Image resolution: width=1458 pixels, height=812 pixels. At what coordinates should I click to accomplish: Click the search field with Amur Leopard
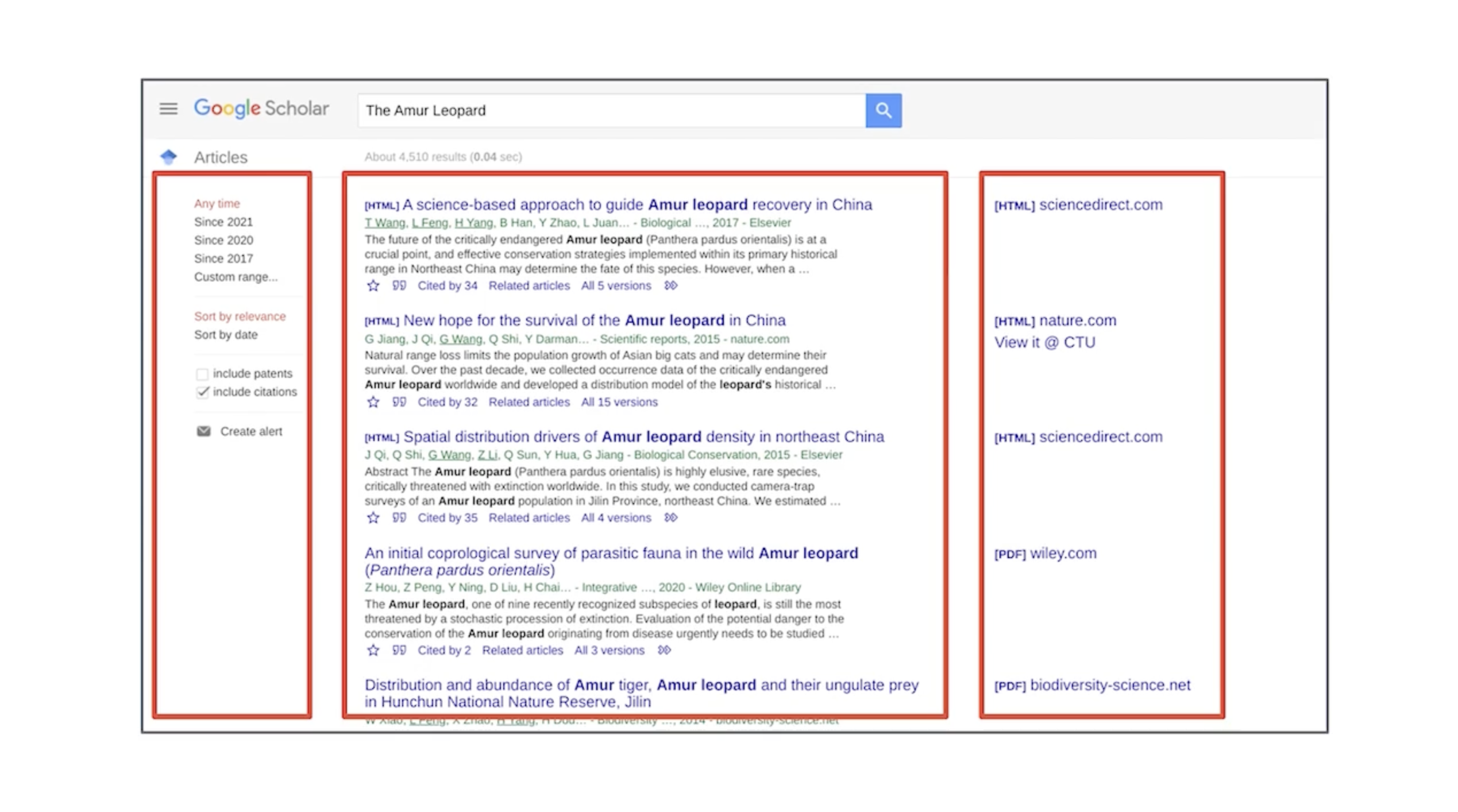(x=611, y=110)
